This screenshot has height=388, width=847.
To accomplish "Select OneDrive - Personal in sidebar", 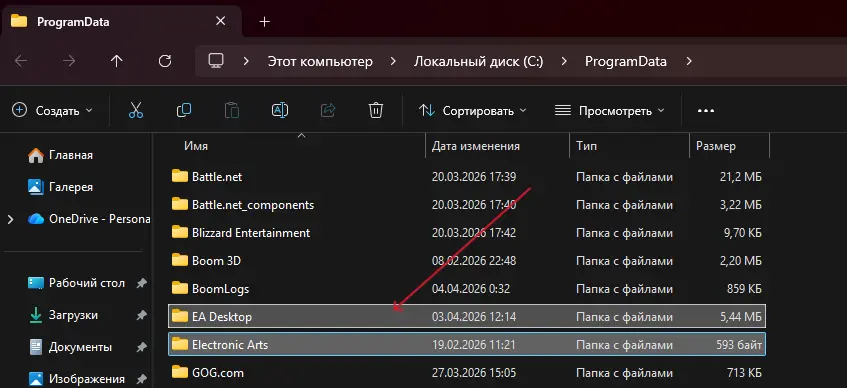I will tap(89, 219).
